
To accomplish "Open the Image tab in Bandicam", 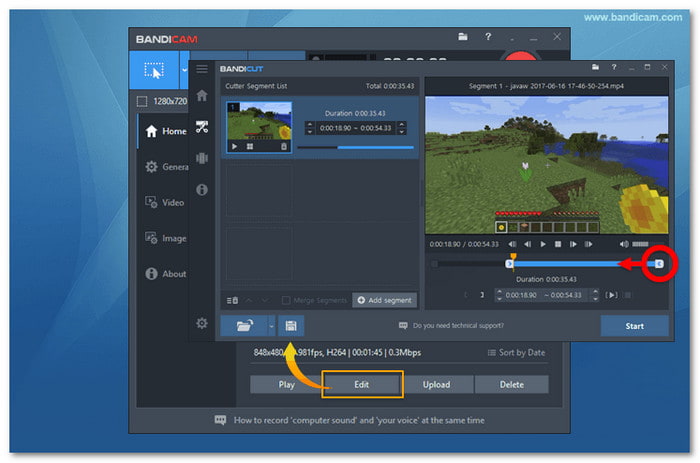I will click(165, 238).
